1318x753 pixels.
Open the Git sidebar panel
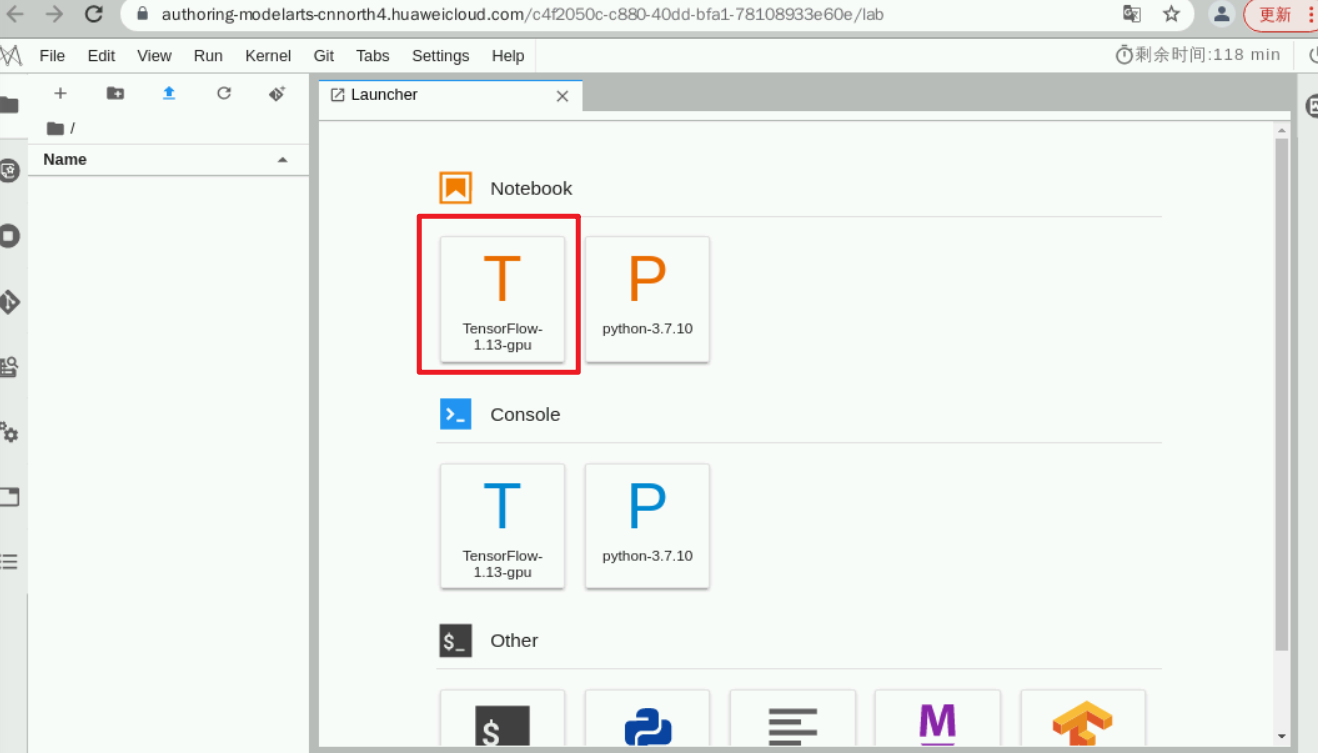[x=9, y=302]
